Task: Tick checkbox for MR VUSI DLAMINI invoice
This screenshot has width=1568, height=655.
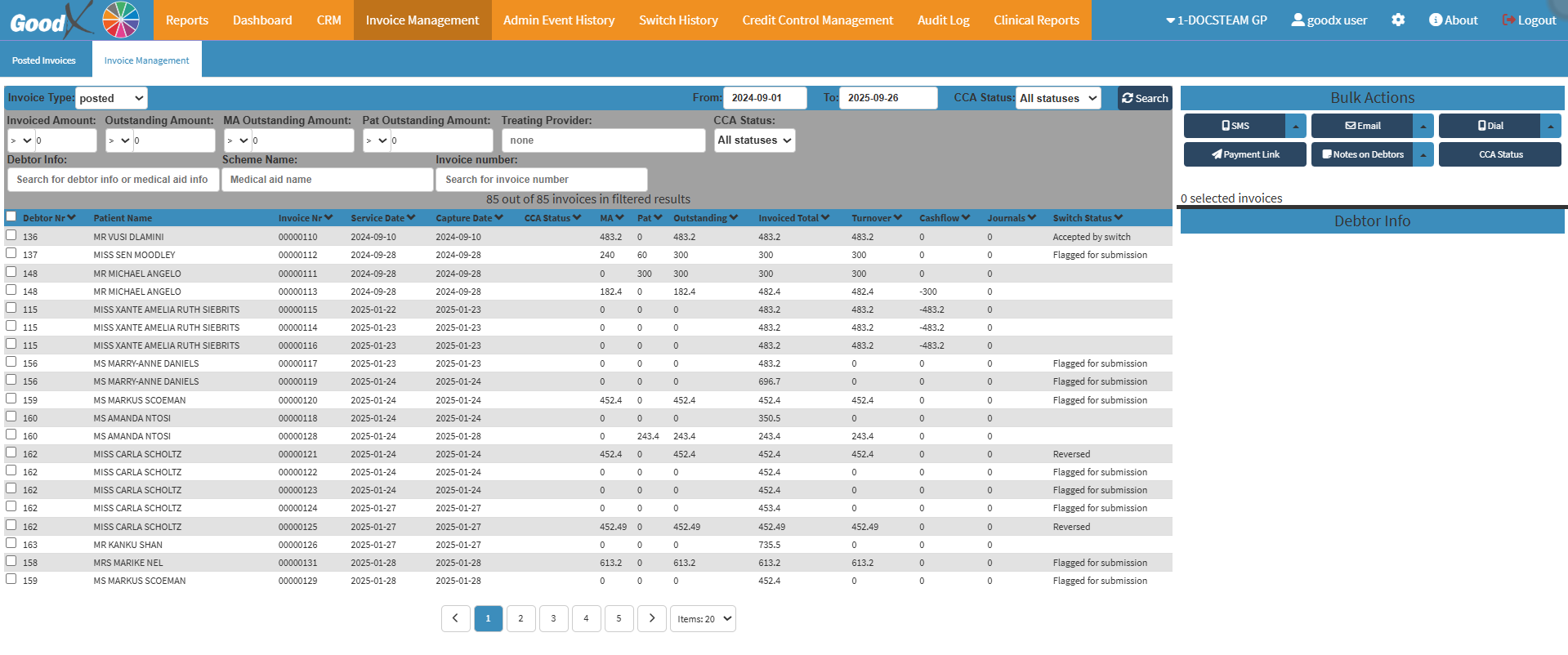Action: click(x=11, y=235)
